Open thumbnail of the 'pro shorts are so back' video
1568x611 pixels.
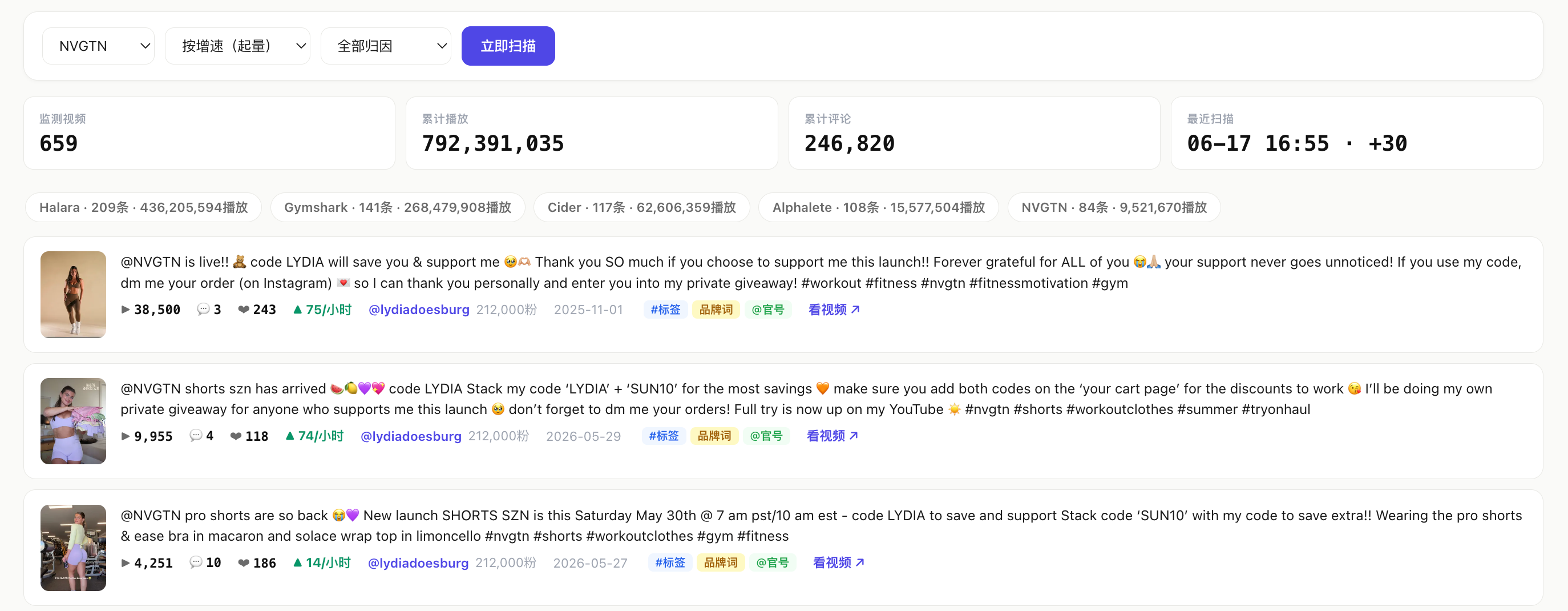73,548
